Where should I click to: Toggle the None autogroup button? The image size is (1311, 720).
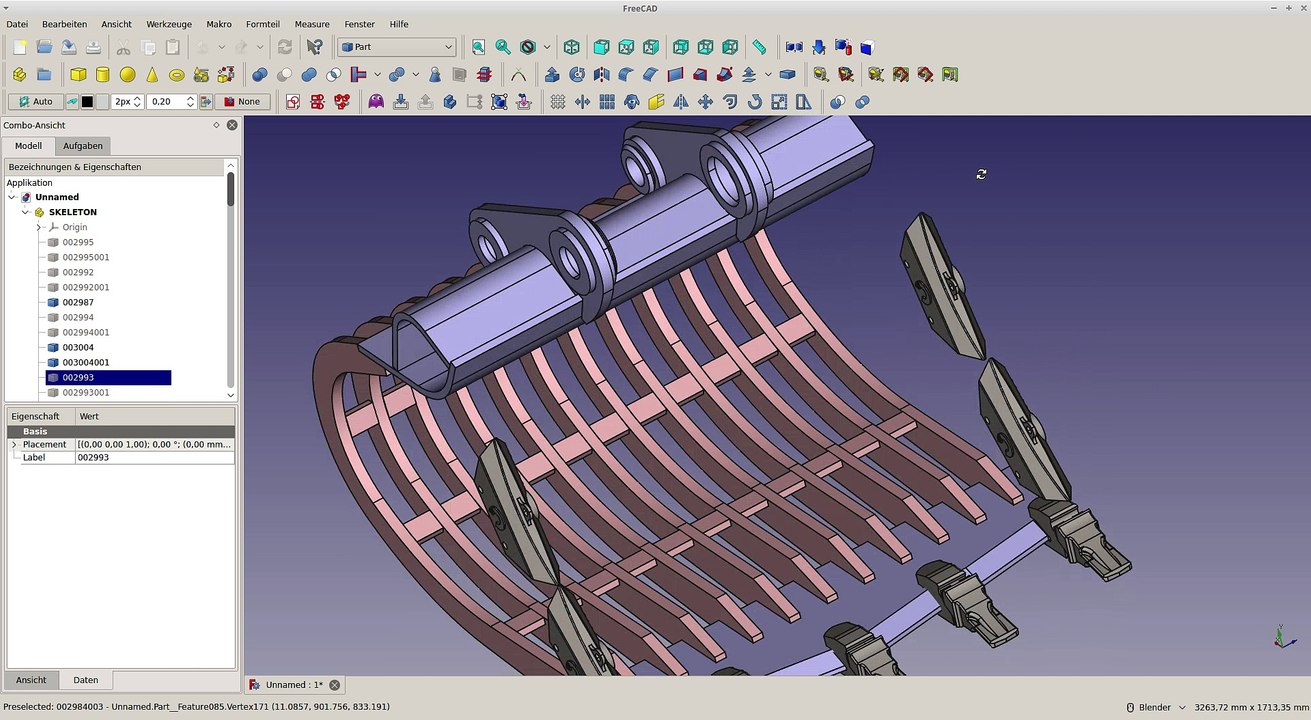click(243, 102)
